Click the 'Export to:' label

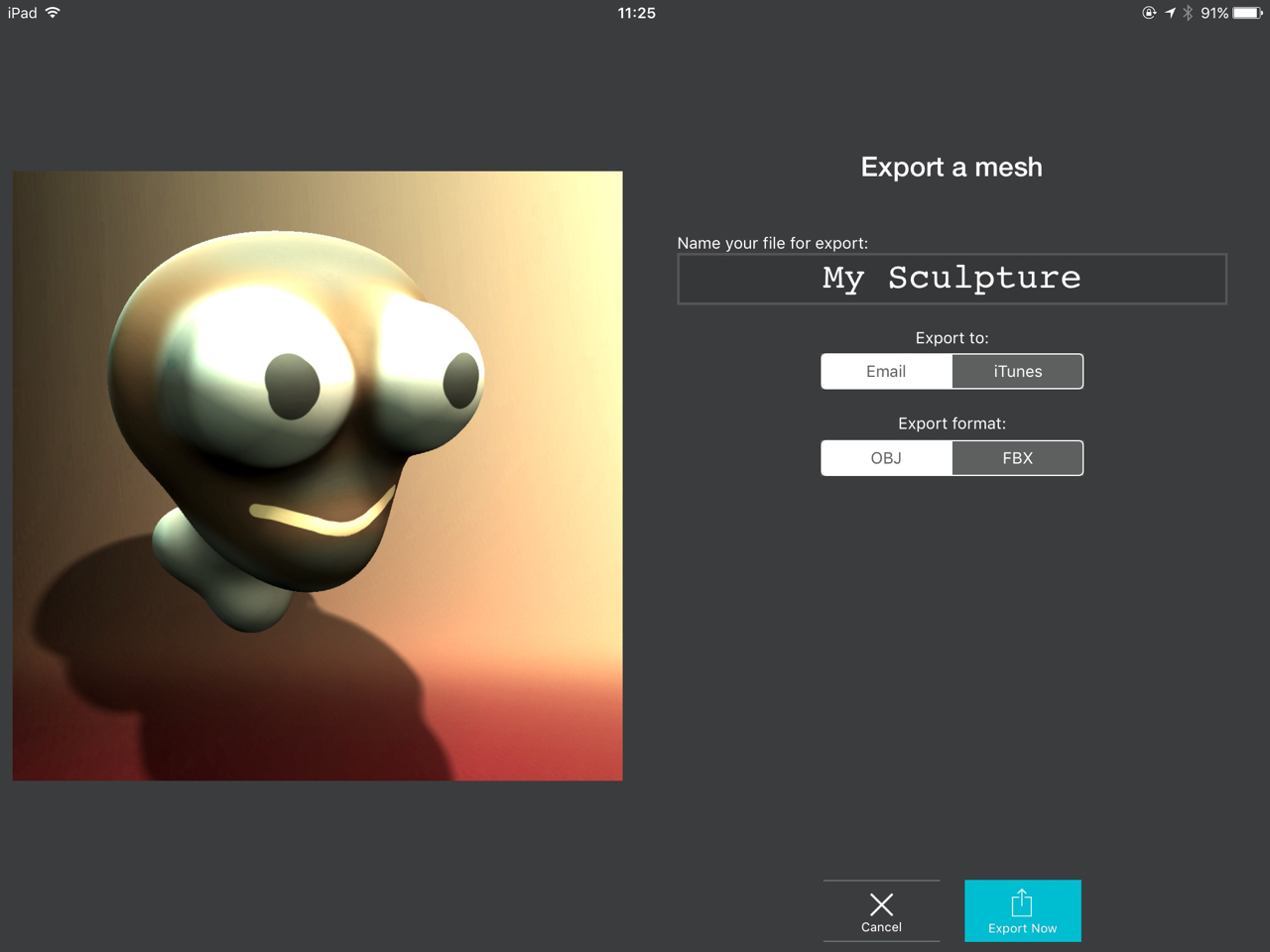click(952, 338)
